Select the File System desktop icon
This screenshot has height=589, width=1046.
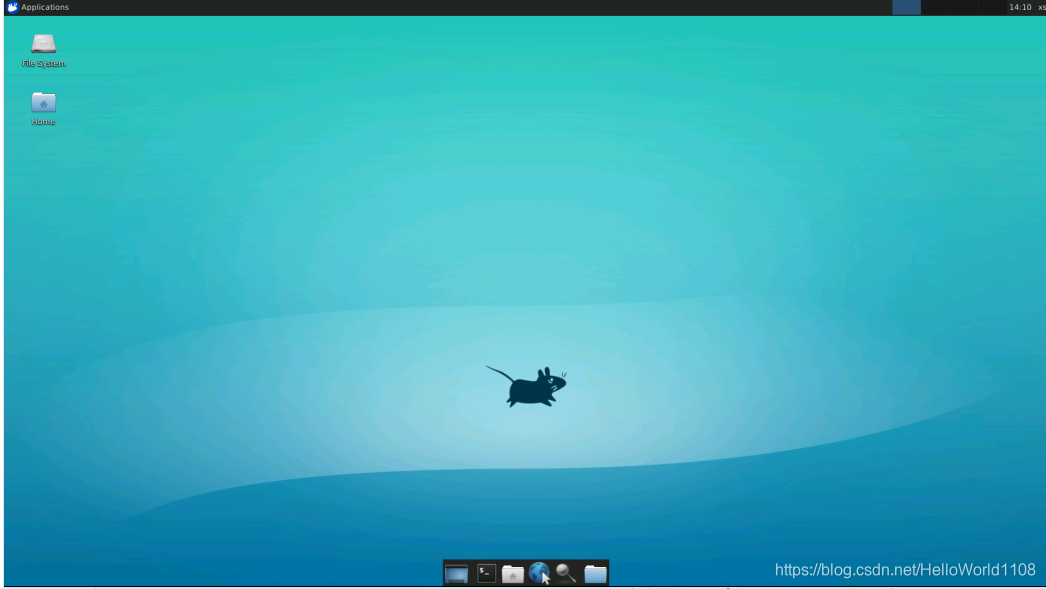pyautogui.click(x=43, y=44)
